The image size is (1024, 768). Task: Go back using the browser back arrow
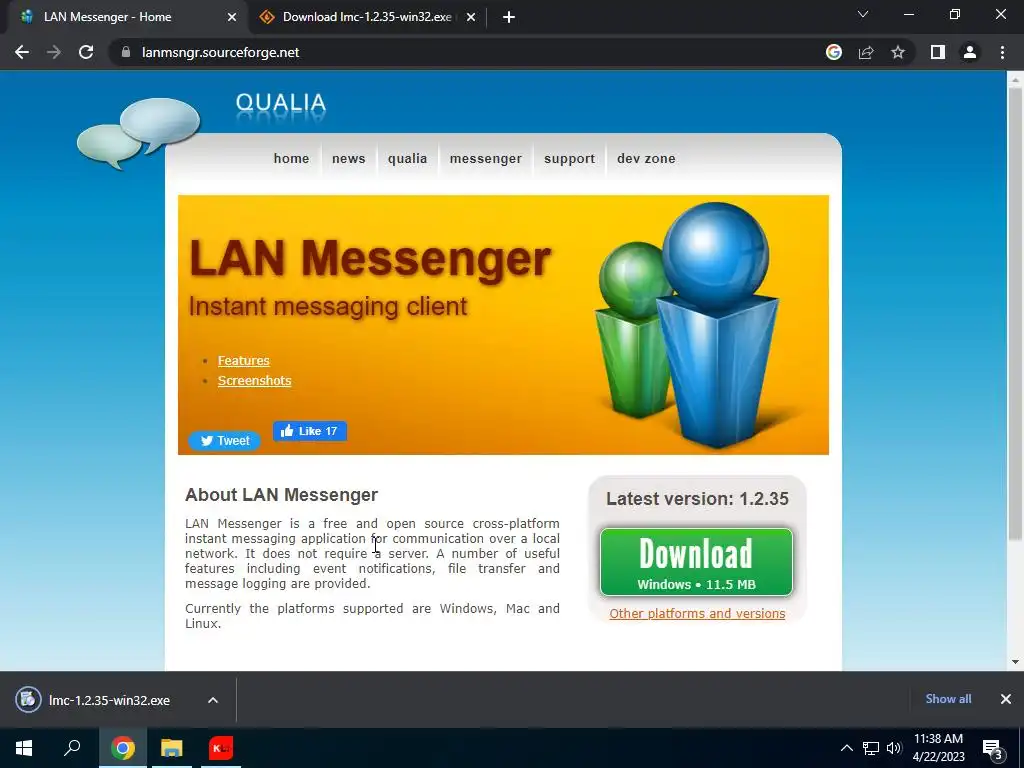pyautogui.click(x=22, y=52)
